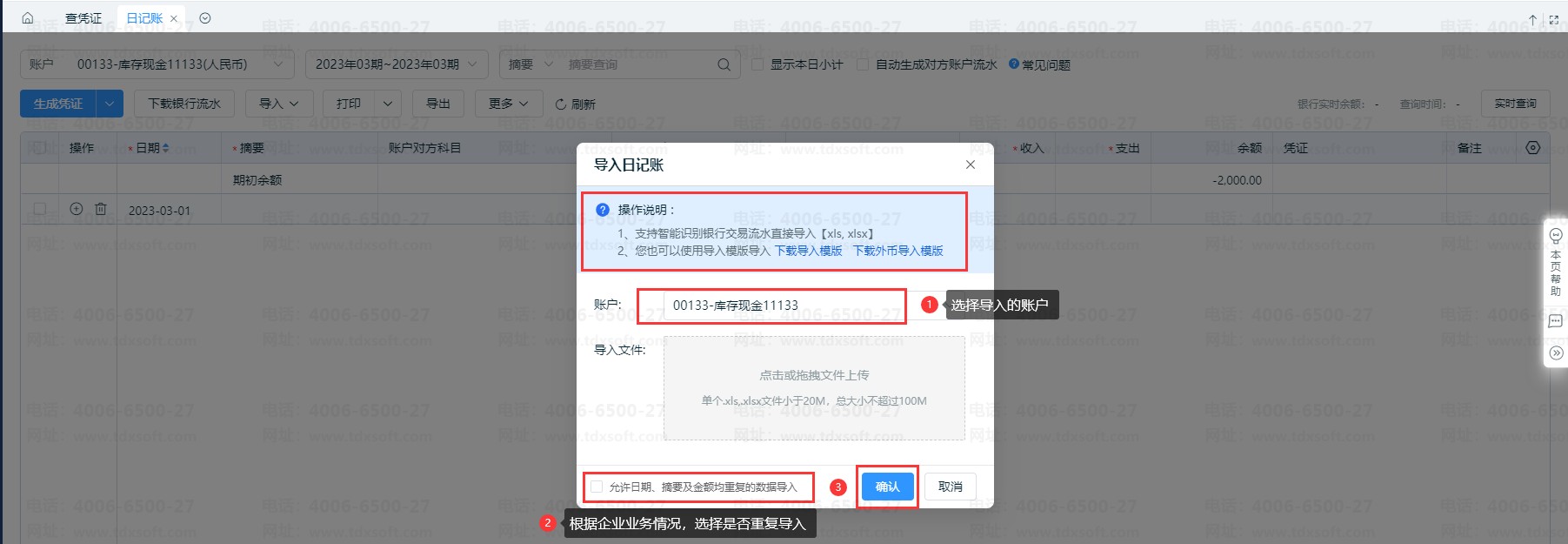
Task: Open the period 2023年03期 dropdown
Action: click(397, 64)
